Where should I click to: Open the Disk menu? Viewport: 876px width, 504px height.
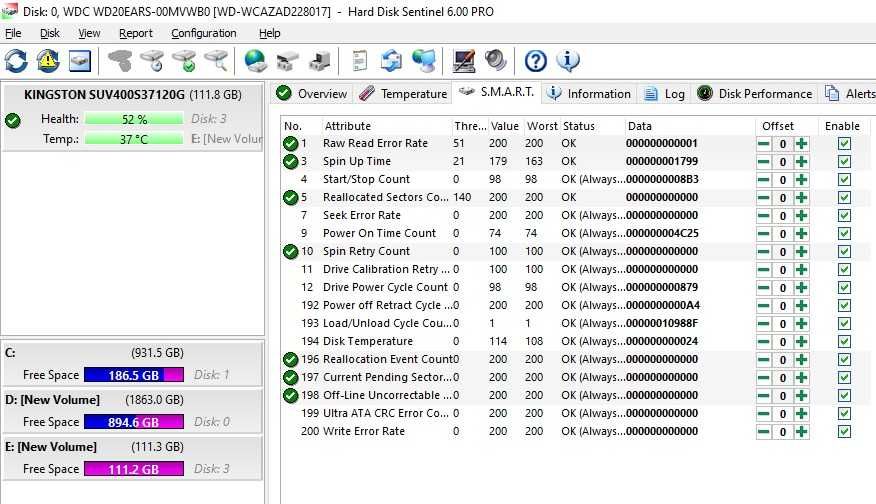click(x=50, y=33)
